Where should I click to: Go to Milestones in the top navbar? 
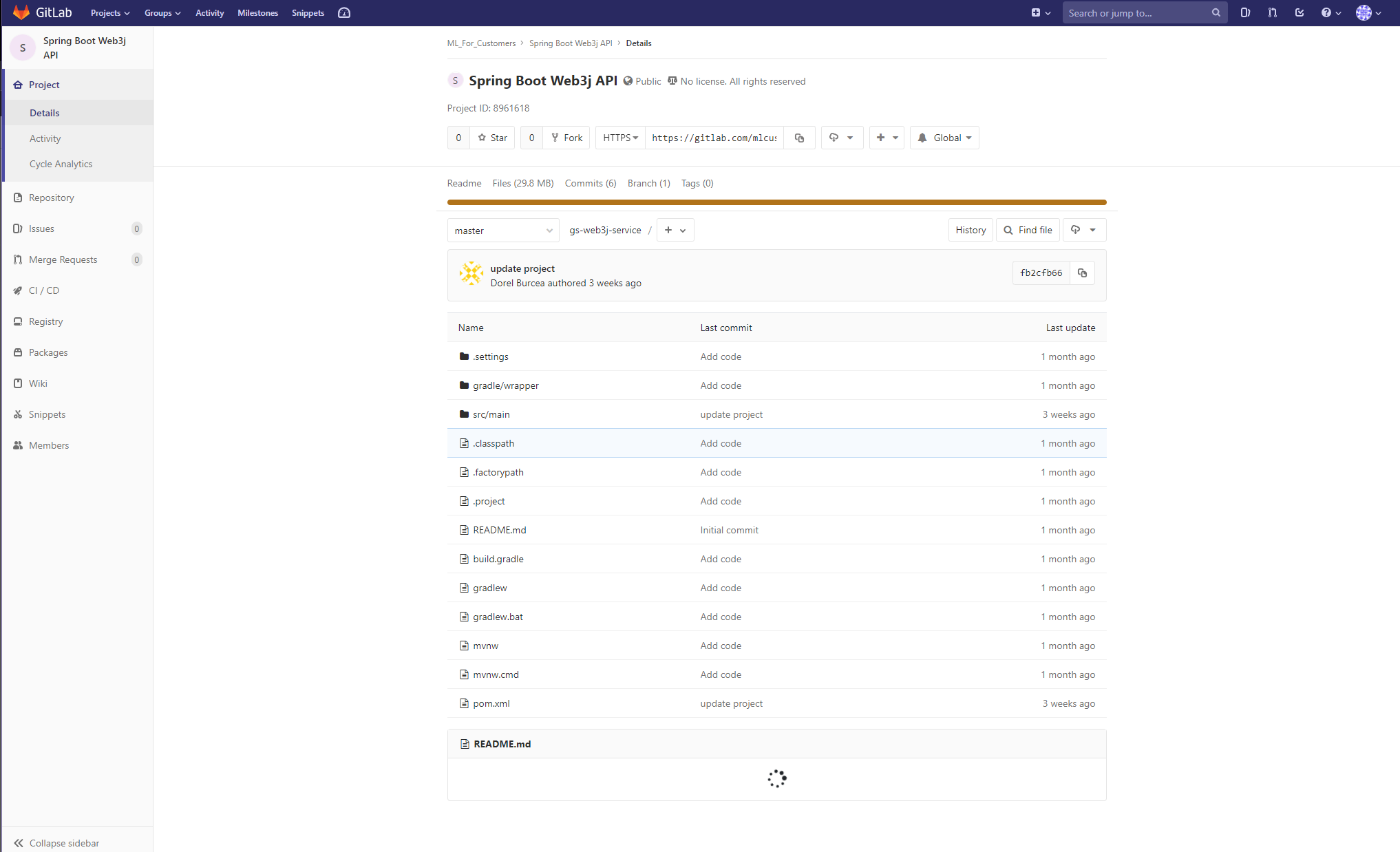(257, 13)
